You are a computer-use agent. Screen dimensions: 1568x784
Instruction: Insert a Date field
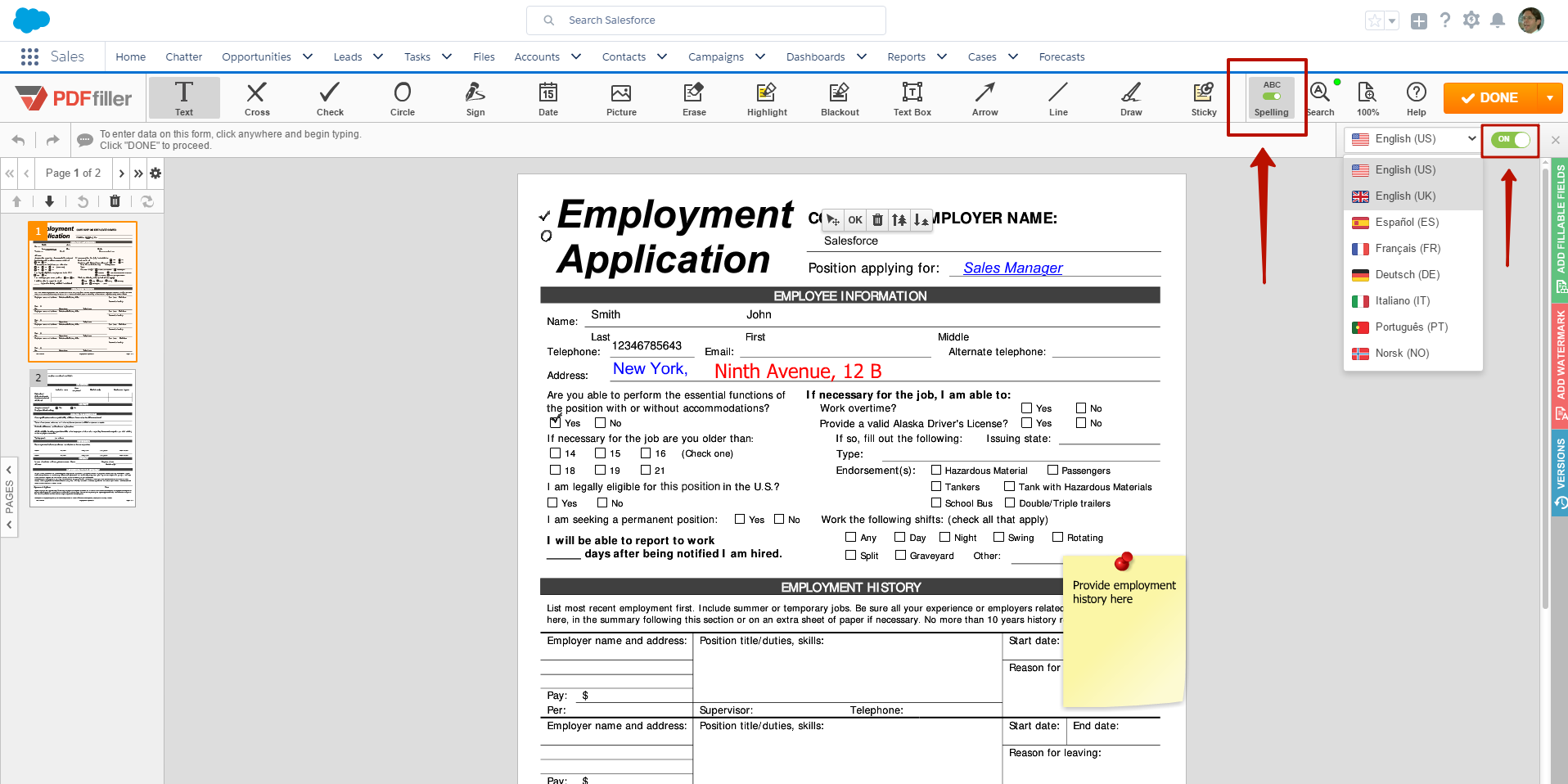548,98
